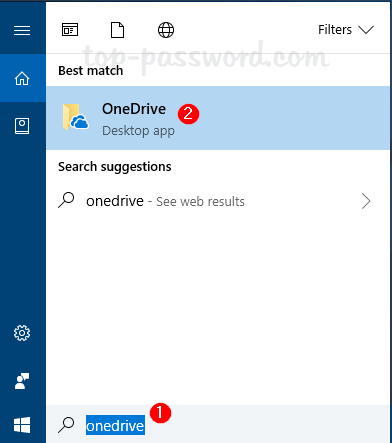Expand the arrow beside onedrive web results
Screen dimensions: 392x443
366,201
